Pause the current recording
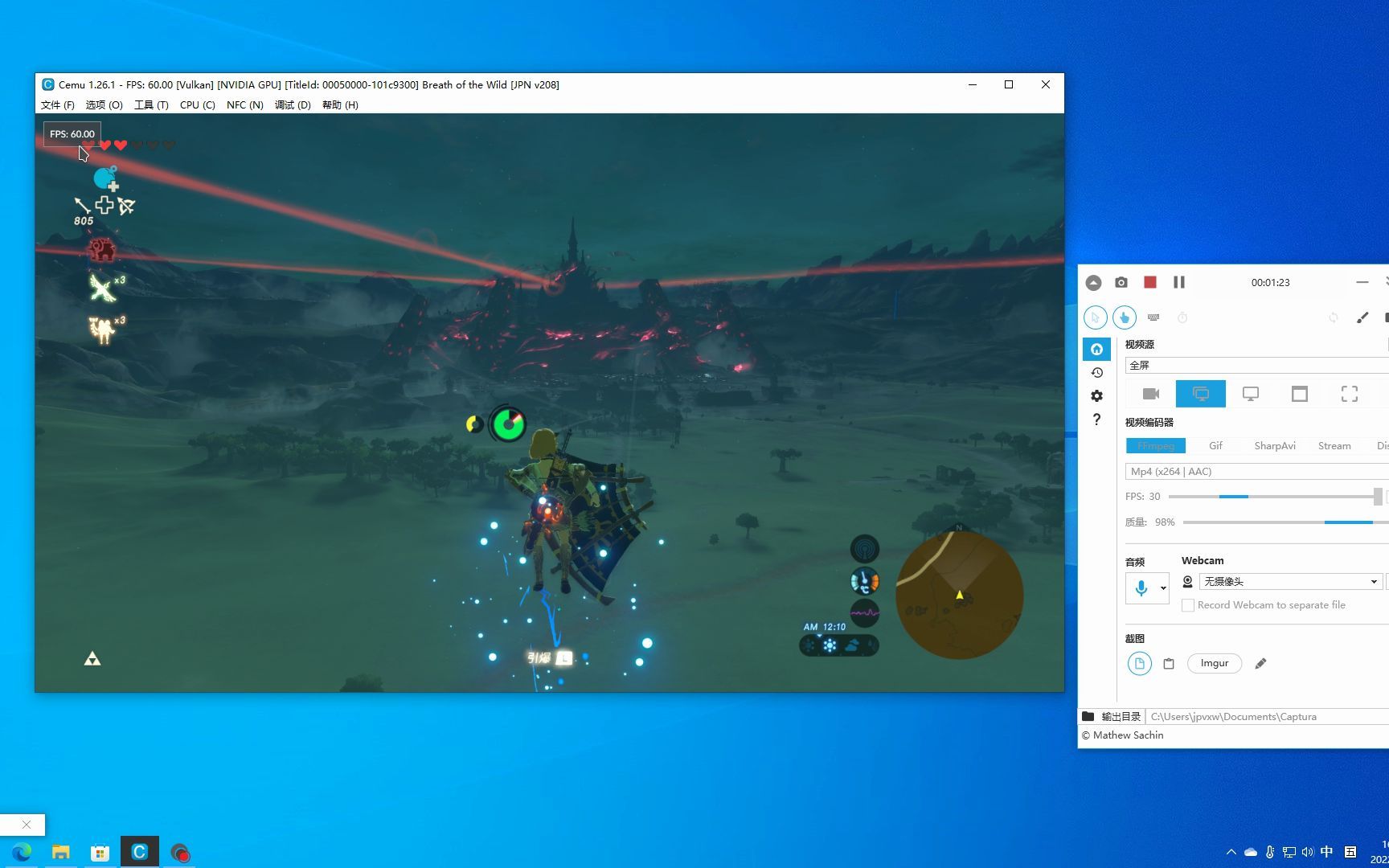The height and width of the screenshot is (868, 1389). (1179, 283)
